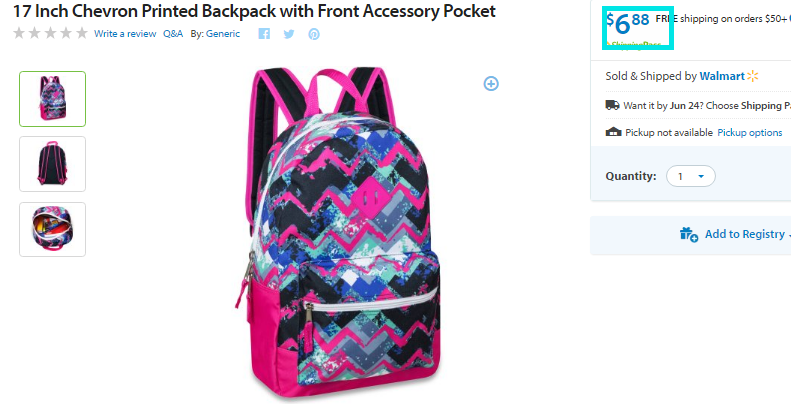Select back view backpack thumbnail
This screenshot has width=791, height=404.
click(x=52, y=164)
